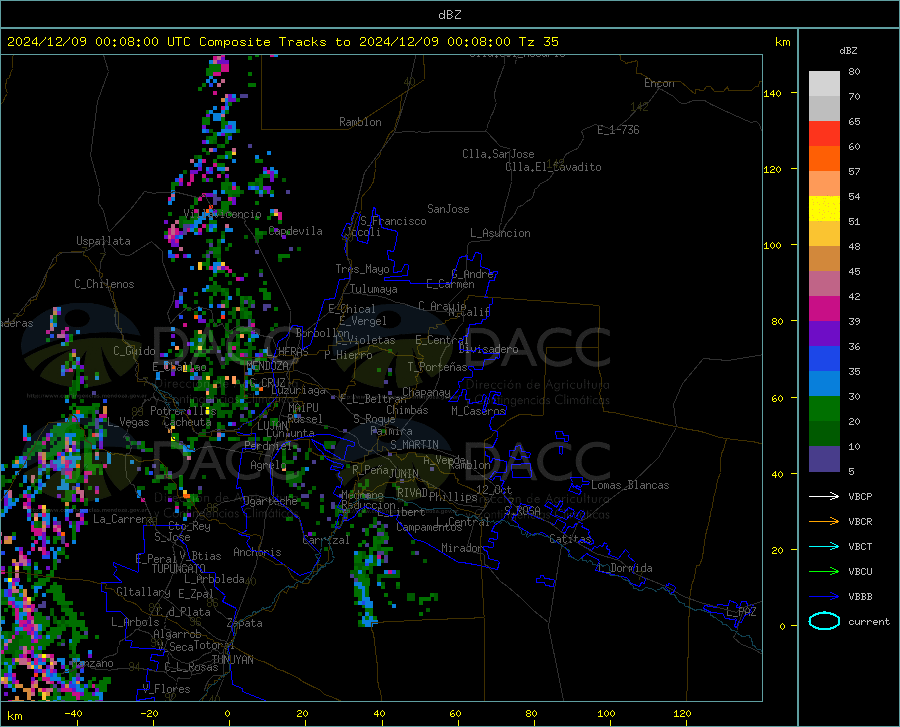
Task: Click the white VBCP arrow in legend
Action: pyautogui.click(x=824, y=496)
